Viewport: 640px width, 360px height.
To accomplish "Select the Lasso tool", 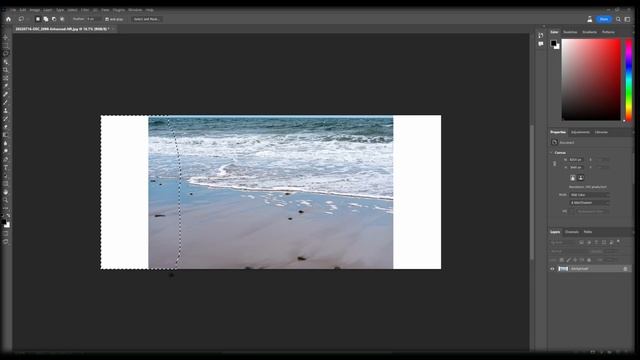I will pos(6,53).
